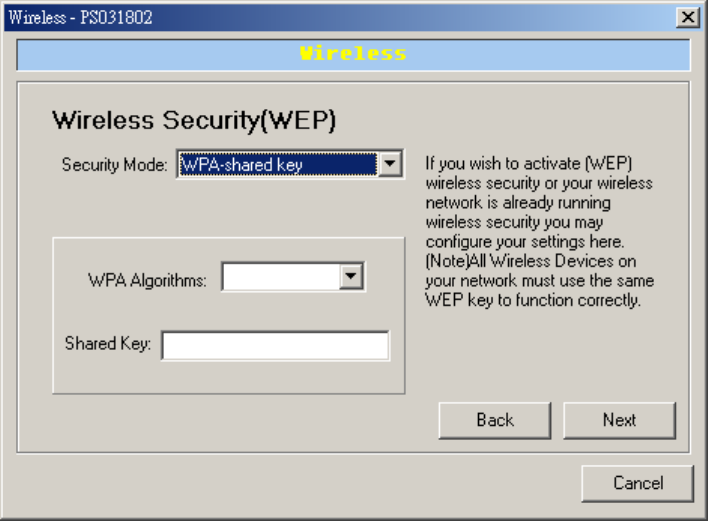Viewport: 708px width, 521px height.
Task: Expand the WPA Algorithms dropdown arrow
Action: coord(350,277)
